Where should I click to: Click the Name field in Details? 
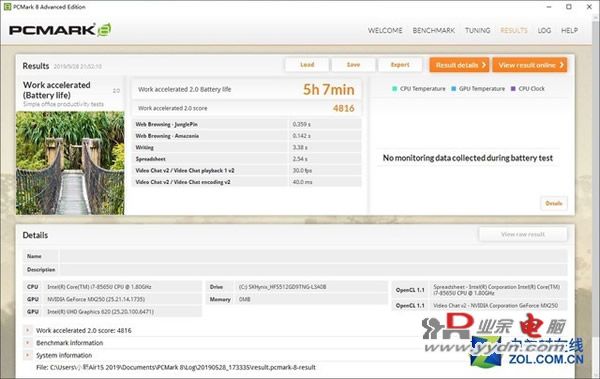(313, 256)
